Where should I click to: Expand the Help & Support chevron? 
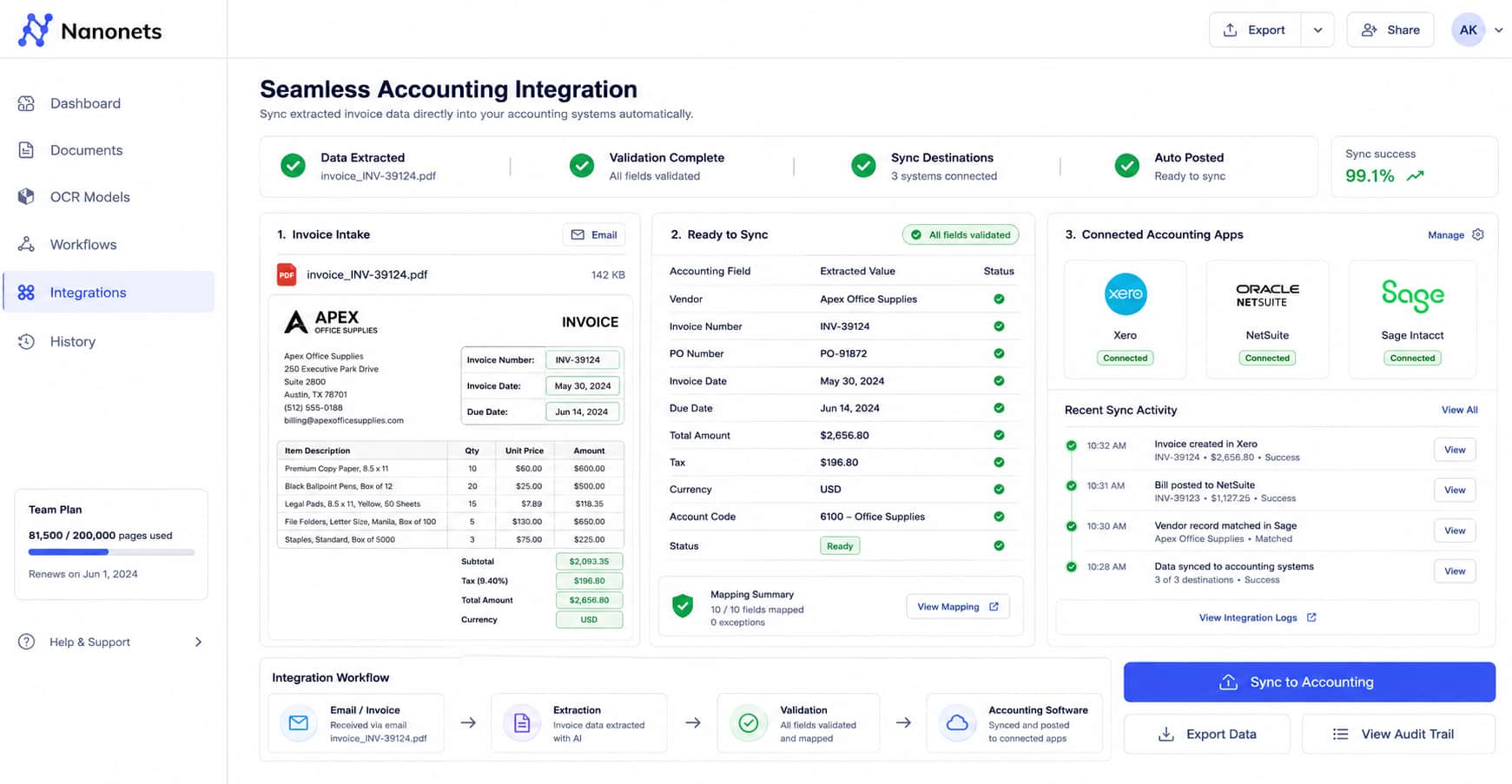pyautogui.click(x=198, y=642)
